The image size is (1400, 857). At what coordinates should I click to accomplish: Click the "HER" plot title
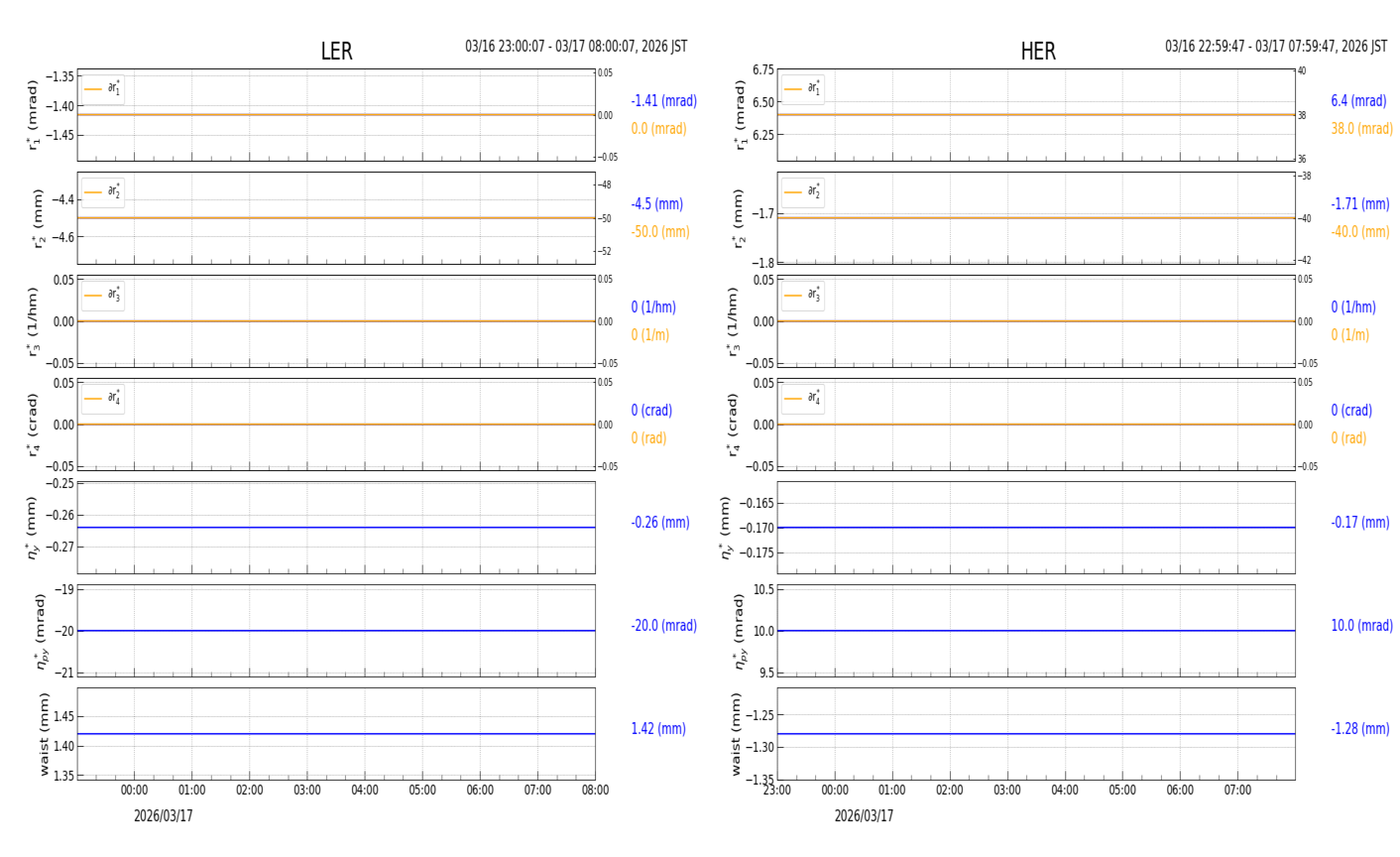[1038, 52]
